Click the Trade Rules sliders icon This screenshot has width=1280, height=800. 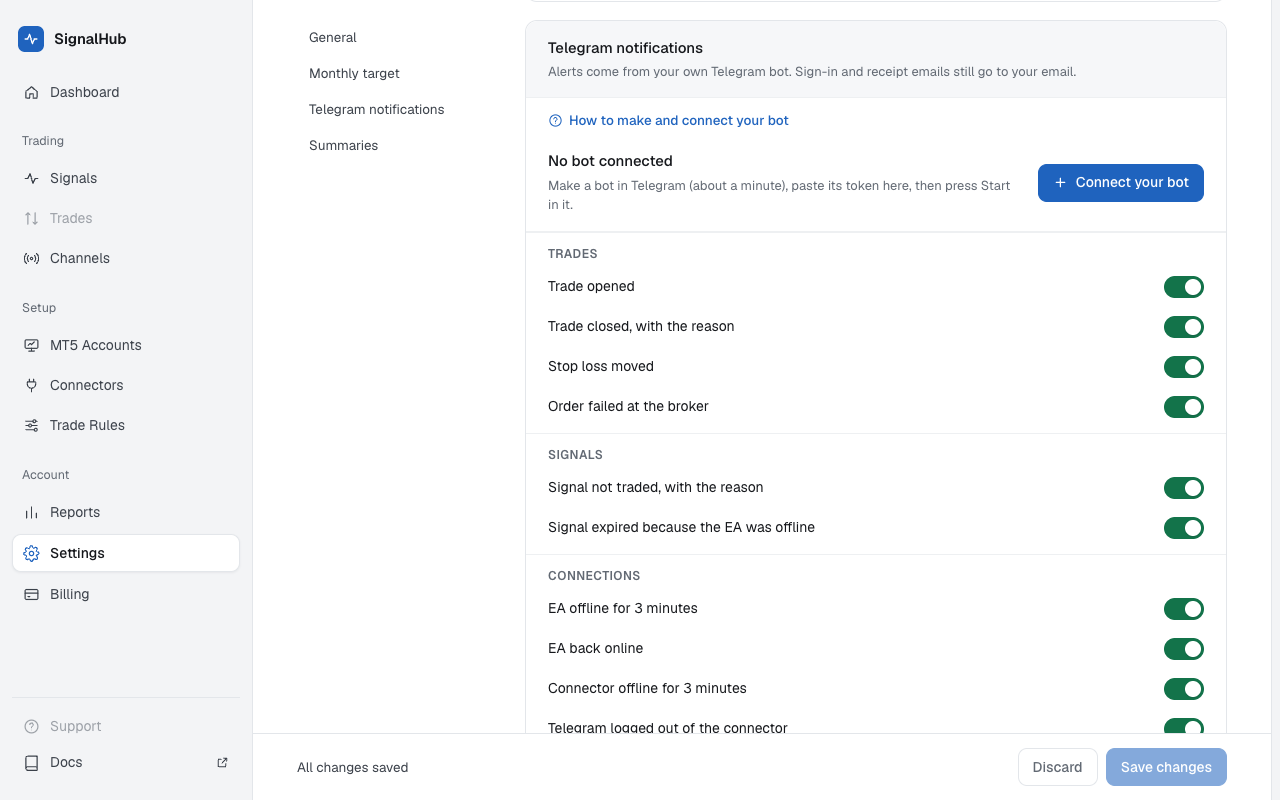(x=31, y=425)
